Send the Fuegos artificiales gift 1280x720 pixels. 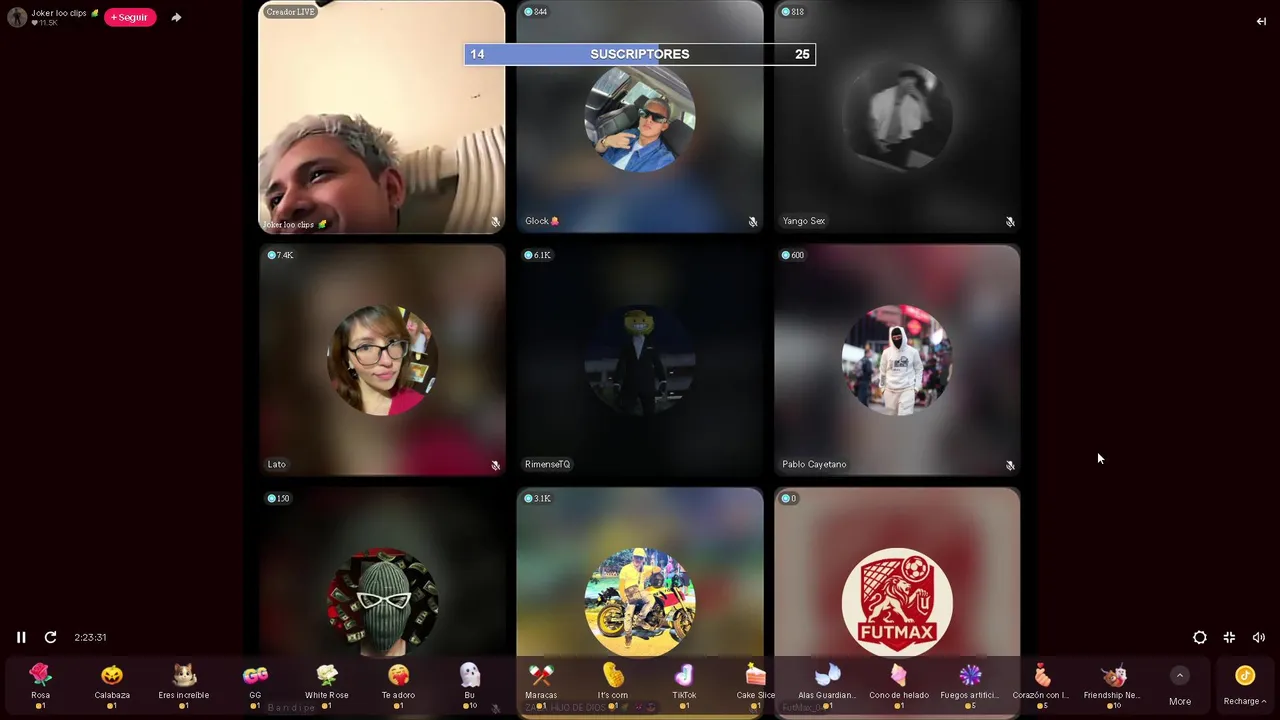pos(970,685)
